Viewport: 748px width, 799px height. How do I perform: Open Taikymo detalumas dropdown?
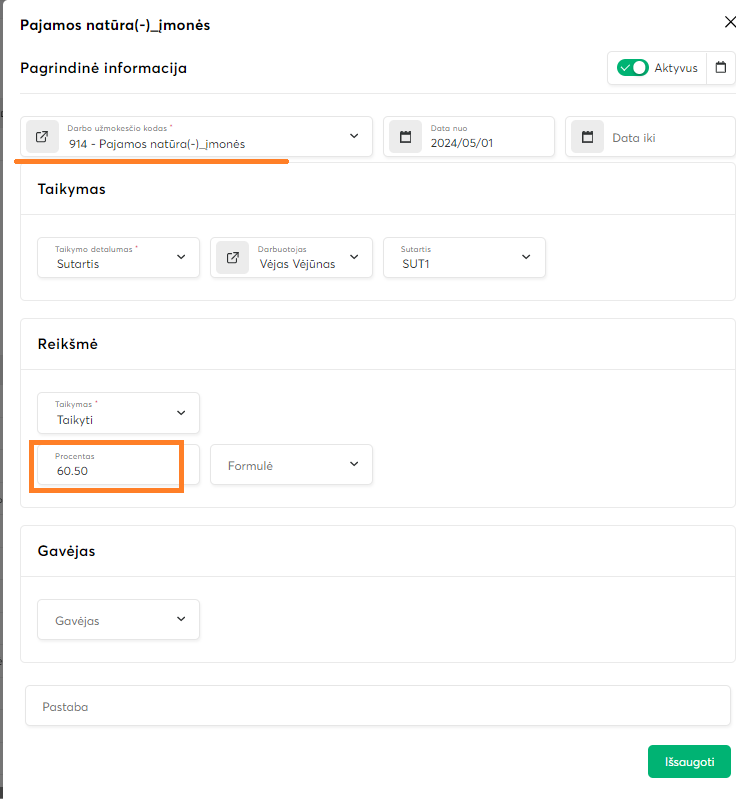tap(181, 257)
